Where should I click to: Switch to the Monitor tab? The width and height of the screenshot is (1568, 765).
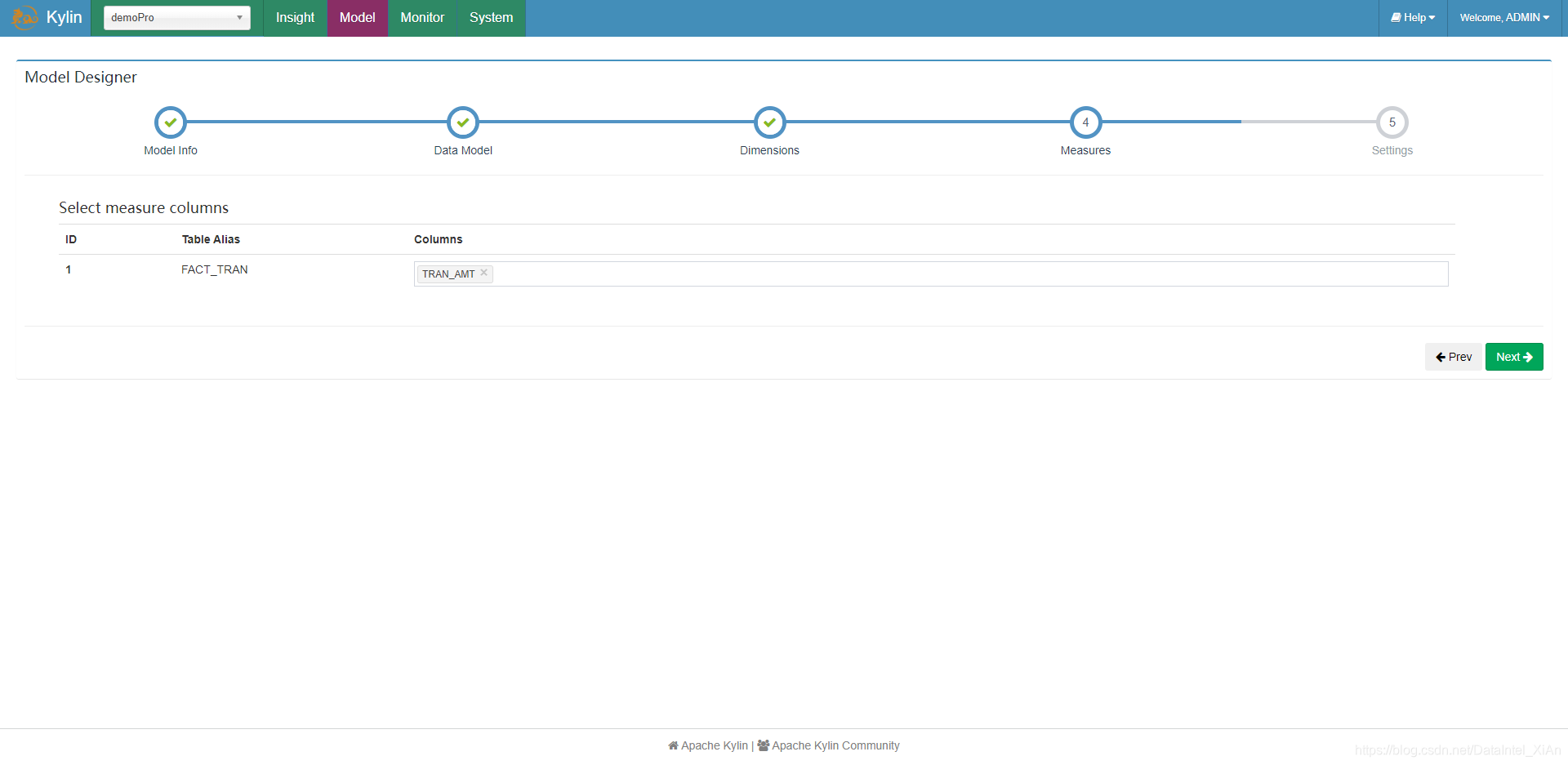pos(422,18)
